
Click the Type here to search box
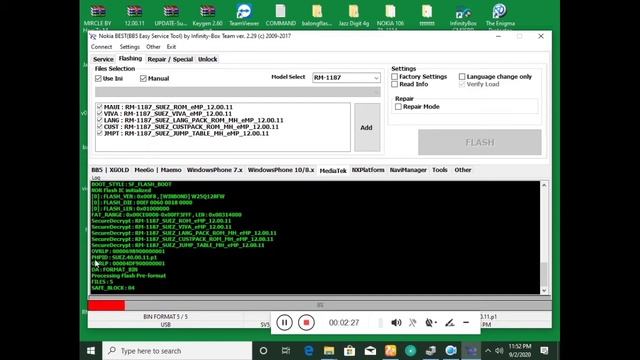click(177, 351)
